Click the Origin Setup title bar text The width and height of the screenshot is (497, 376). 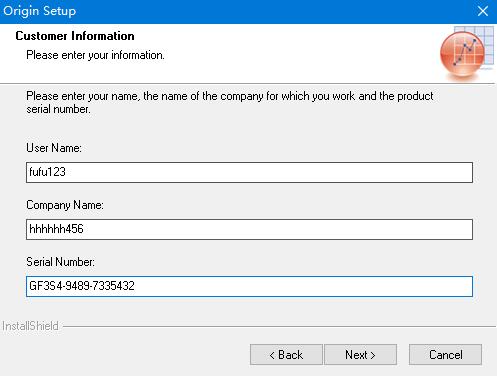tap(39, 11)
